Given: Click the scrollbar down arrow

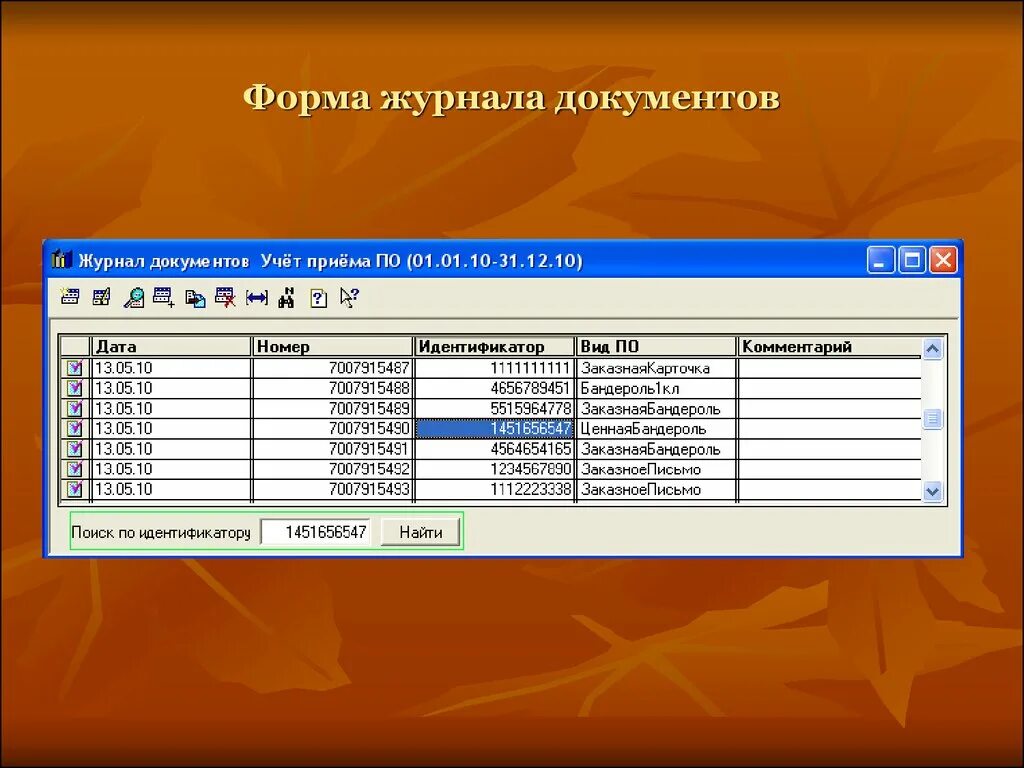Looking at the screenshot, I should click(933, 491).
